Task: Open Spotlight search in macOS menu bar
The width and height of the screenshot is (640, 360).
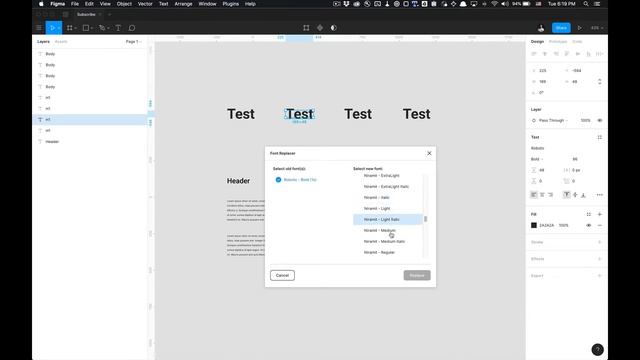Action: click(x=586, y=4)
